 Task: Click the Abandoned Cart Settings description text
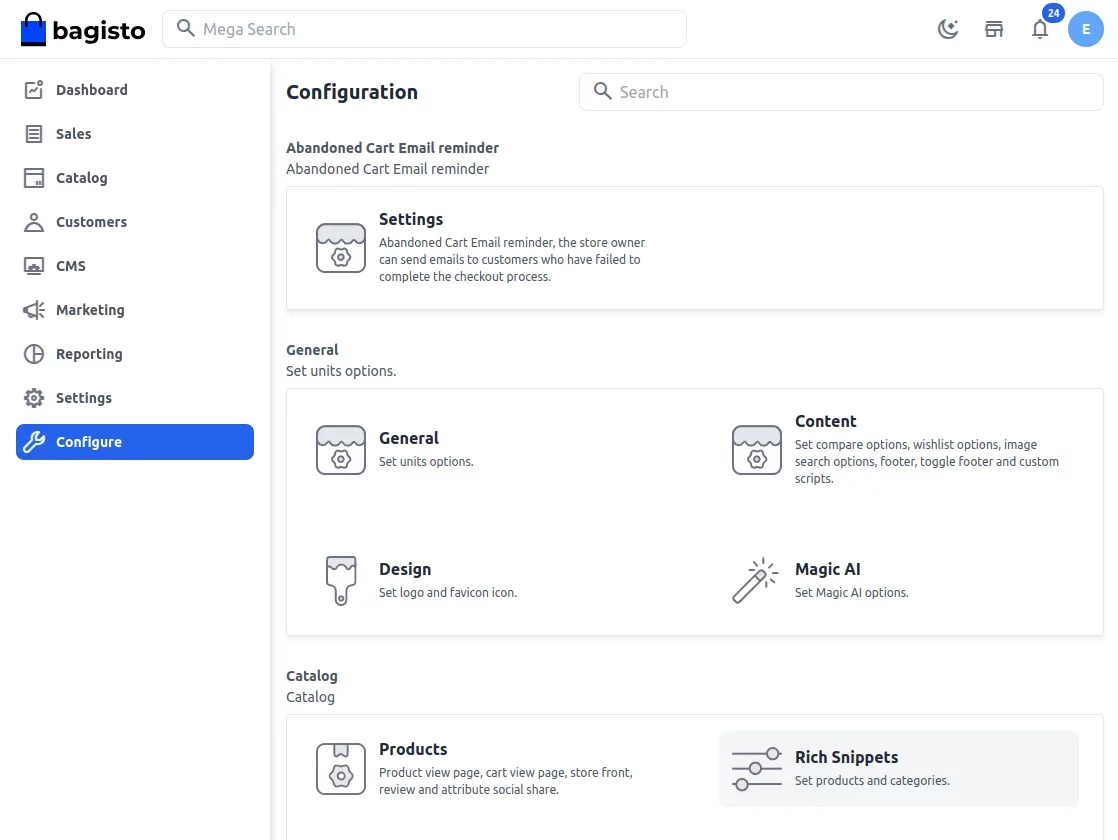(x=512, y=260)
